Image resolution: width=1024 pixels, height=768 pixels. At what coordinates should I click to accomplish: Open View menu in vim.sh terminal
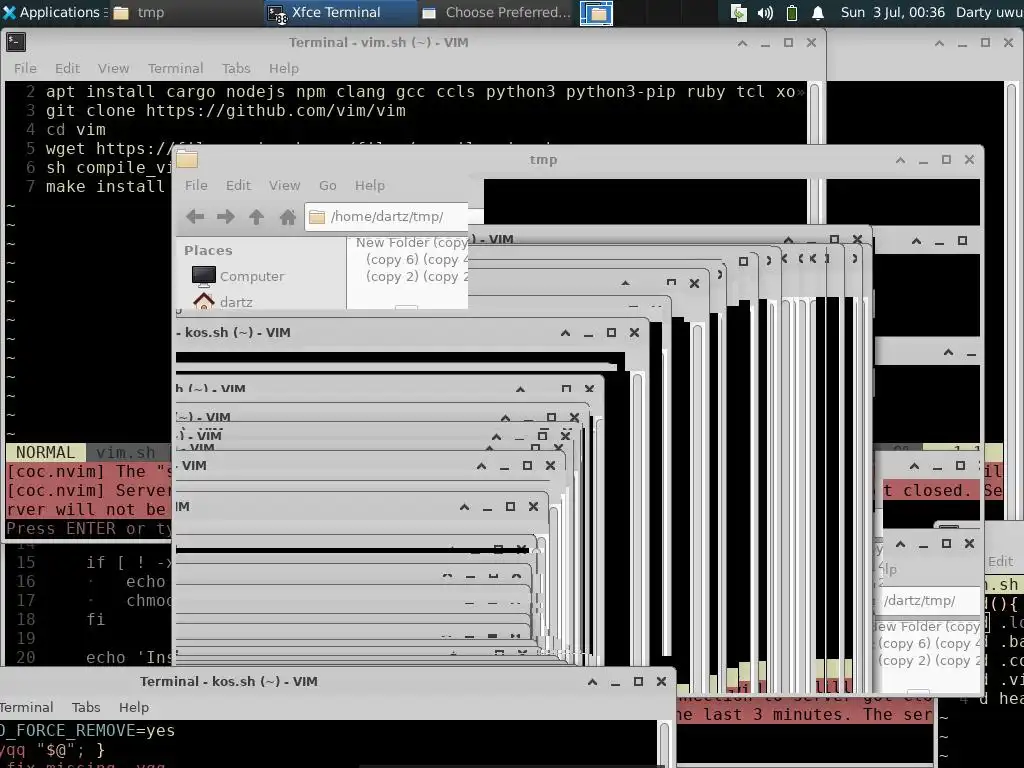click(x=114, y=68)
